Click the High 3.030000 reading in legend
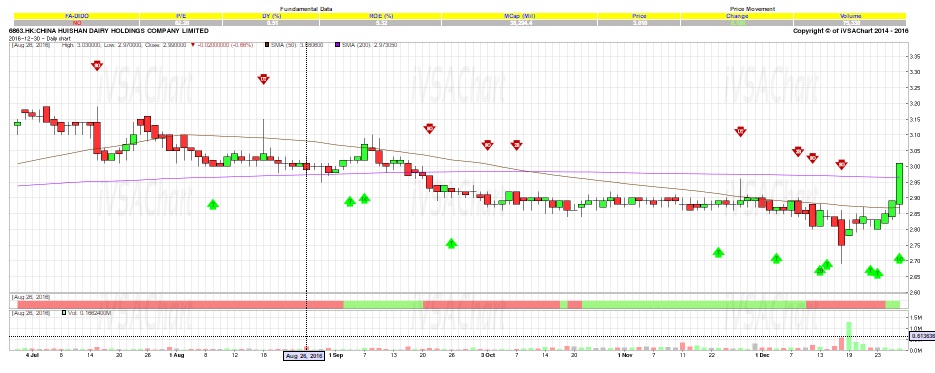Image resolution: width=935 pixels, height=373 pixels. pyautogui.click(x=82, y=45)
